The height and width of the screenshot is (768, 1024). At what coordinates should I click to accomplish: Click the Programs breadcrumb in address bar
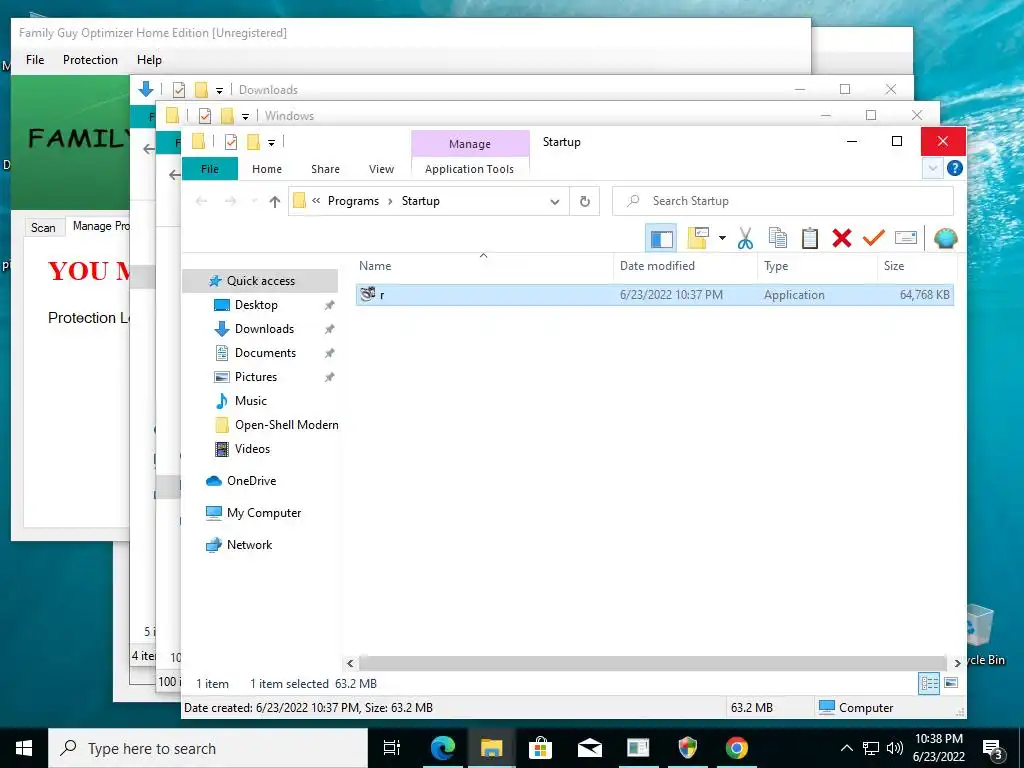[353, 201]
